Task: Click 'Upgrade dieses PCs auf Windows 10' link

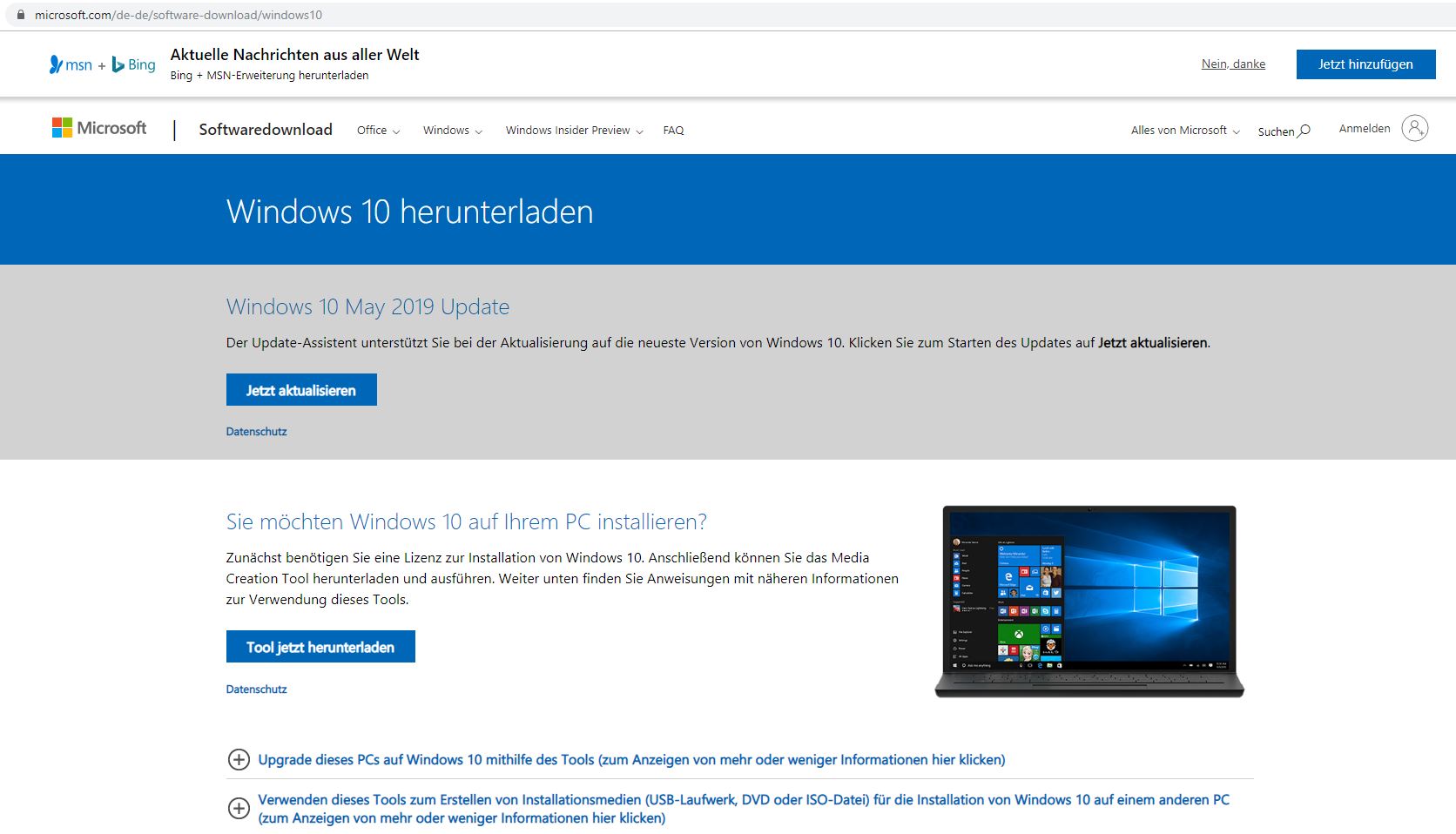Action: (x=631, y=760)
